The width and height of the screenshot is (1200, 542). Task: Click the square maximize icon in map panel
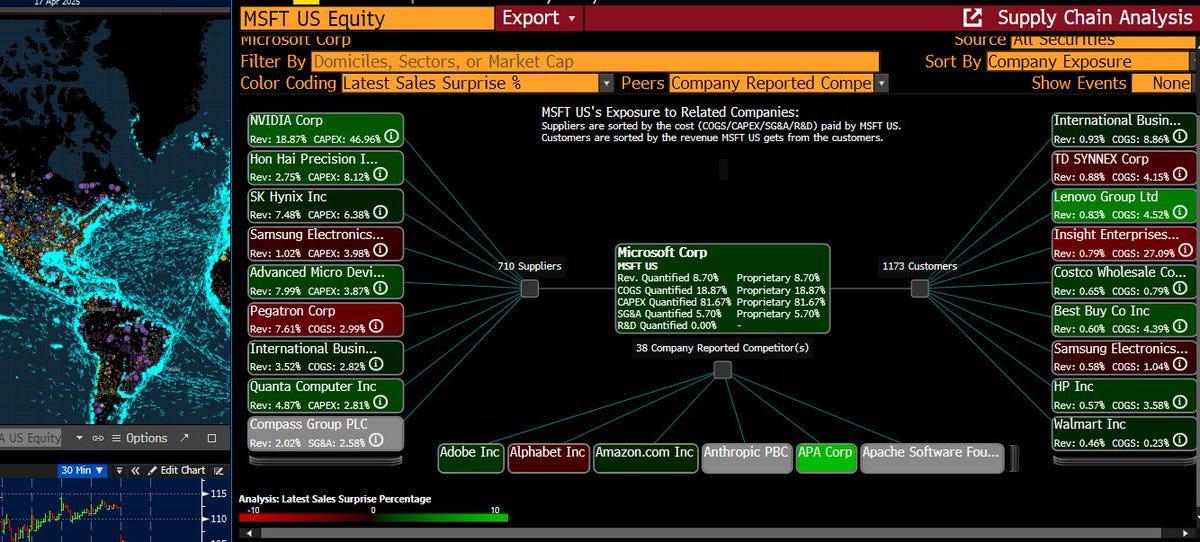tap(211, 438)
